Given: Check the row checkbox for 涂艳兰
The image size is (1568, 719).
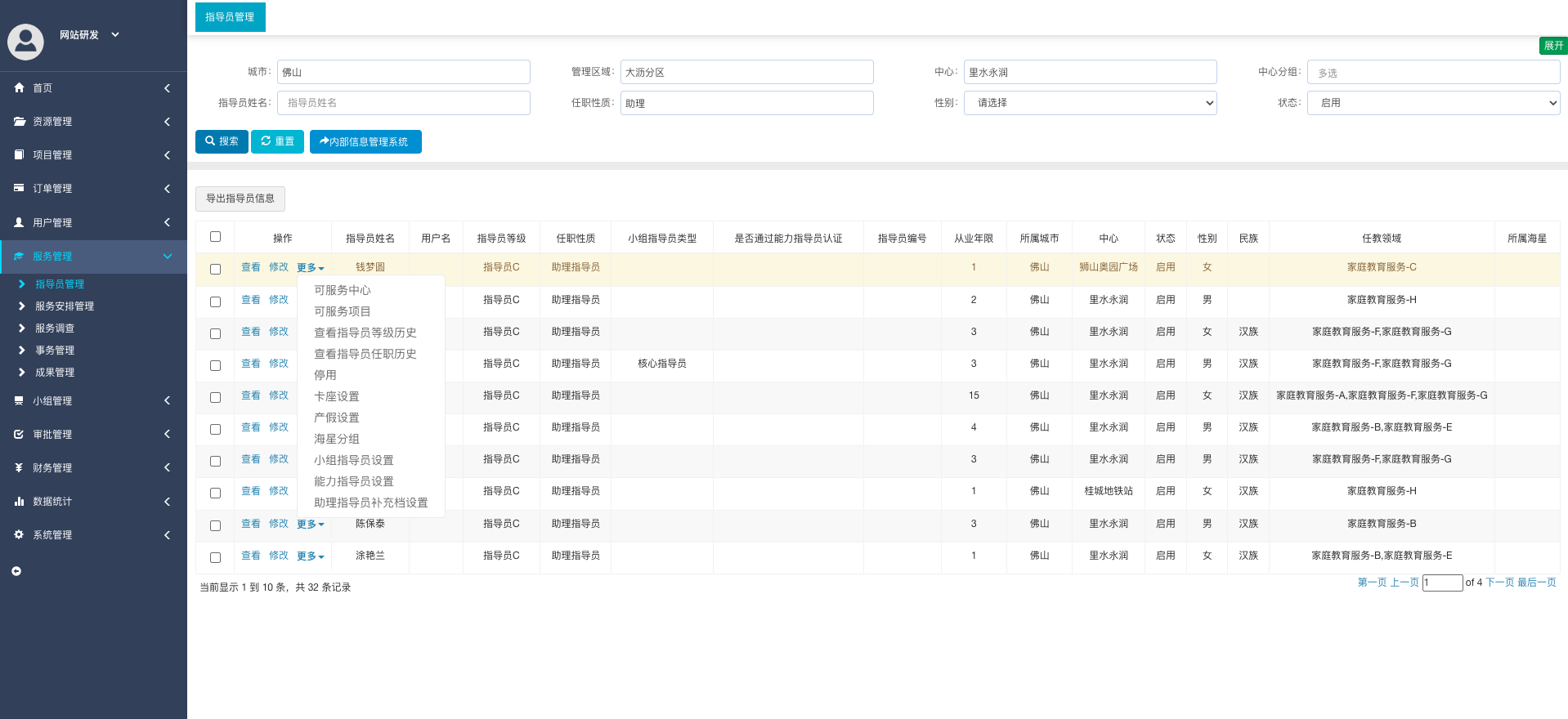Looking at the screenshot, I should pyautogui.click(x=215, y=557).
